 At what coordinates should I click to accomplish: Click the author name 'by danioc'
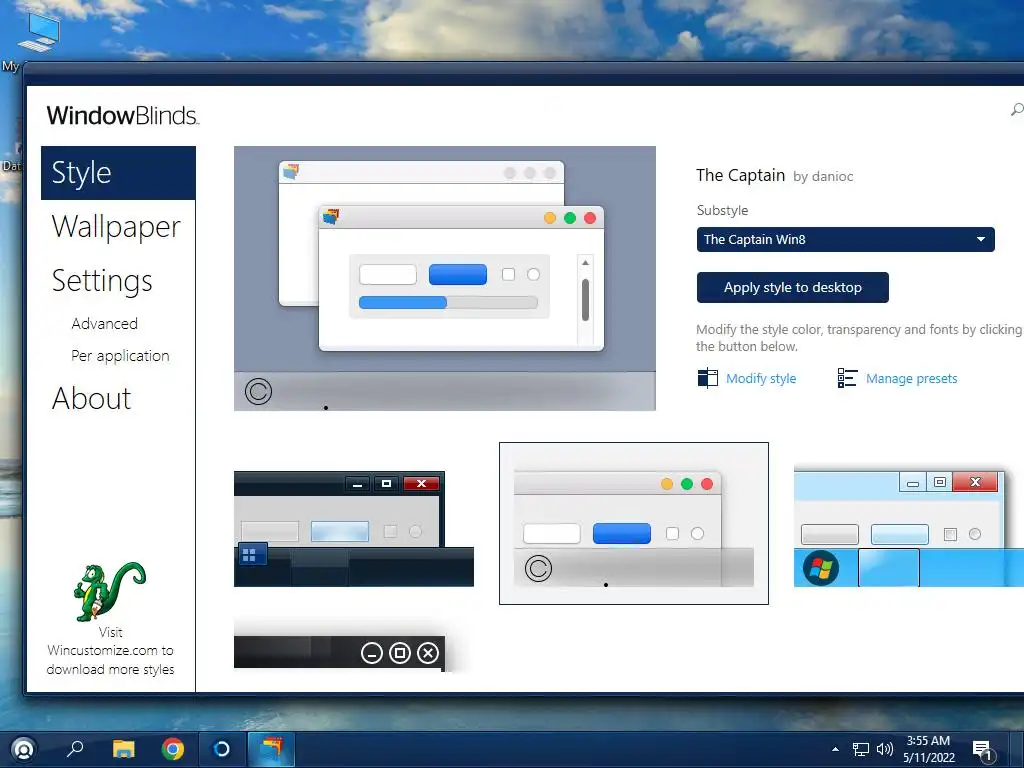click(823, 176)
